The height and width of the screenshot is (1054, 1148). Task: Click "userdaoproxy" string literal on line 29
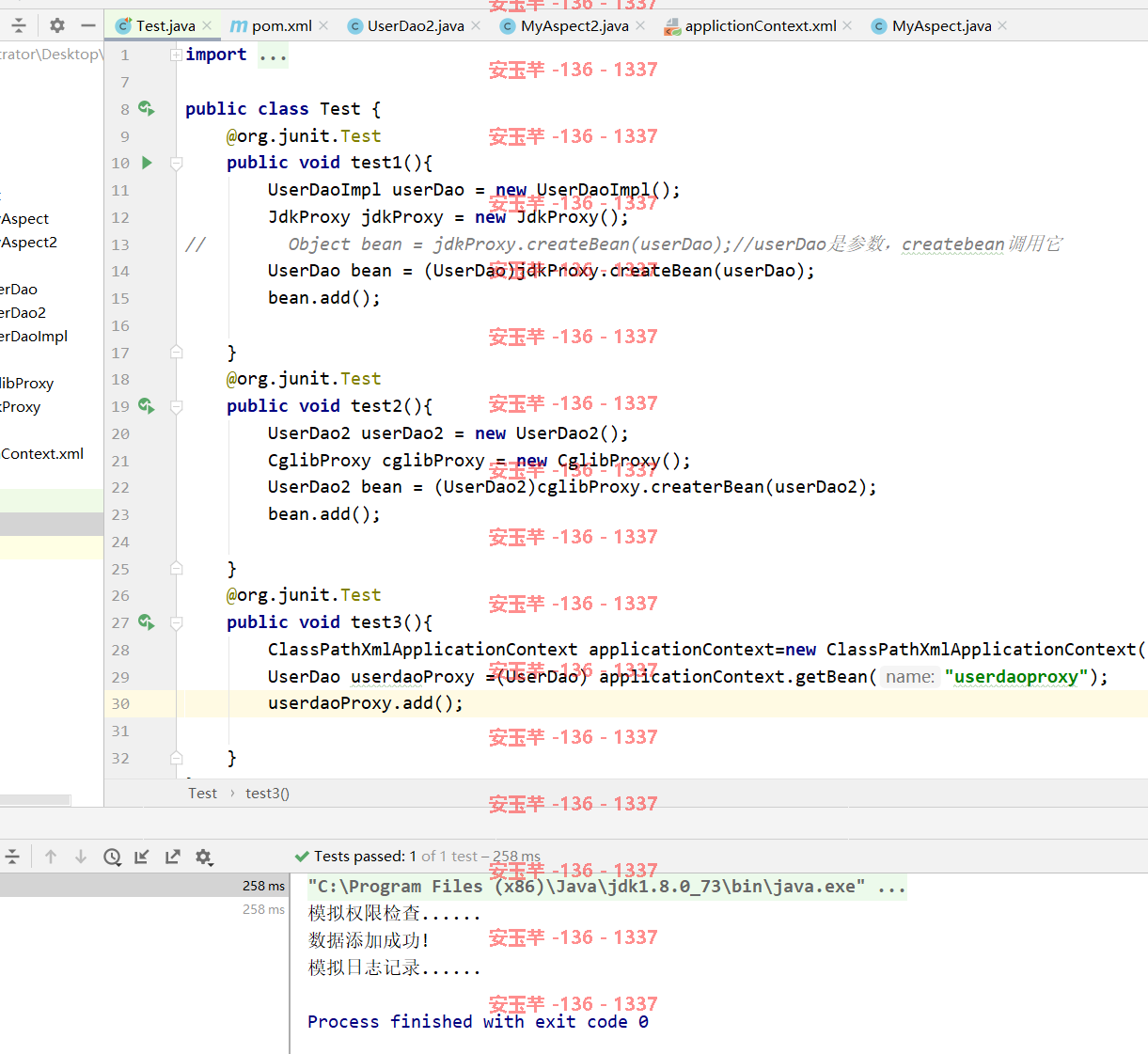pos(1016,677)
